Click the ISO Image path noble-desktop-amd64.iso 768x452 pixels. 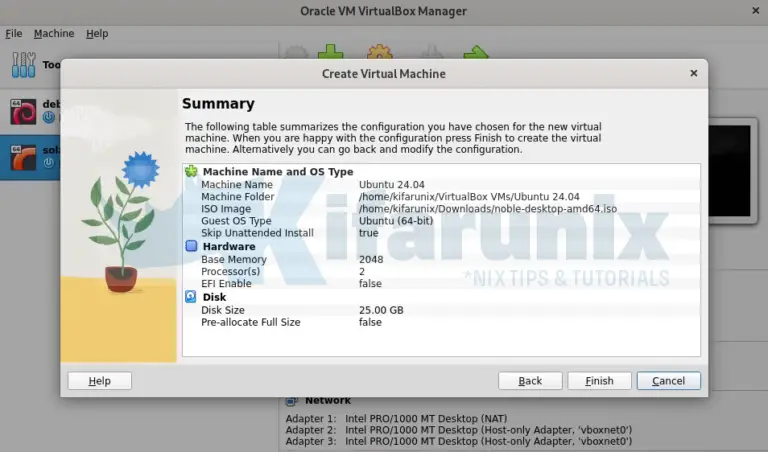click(x=487, y=209)
